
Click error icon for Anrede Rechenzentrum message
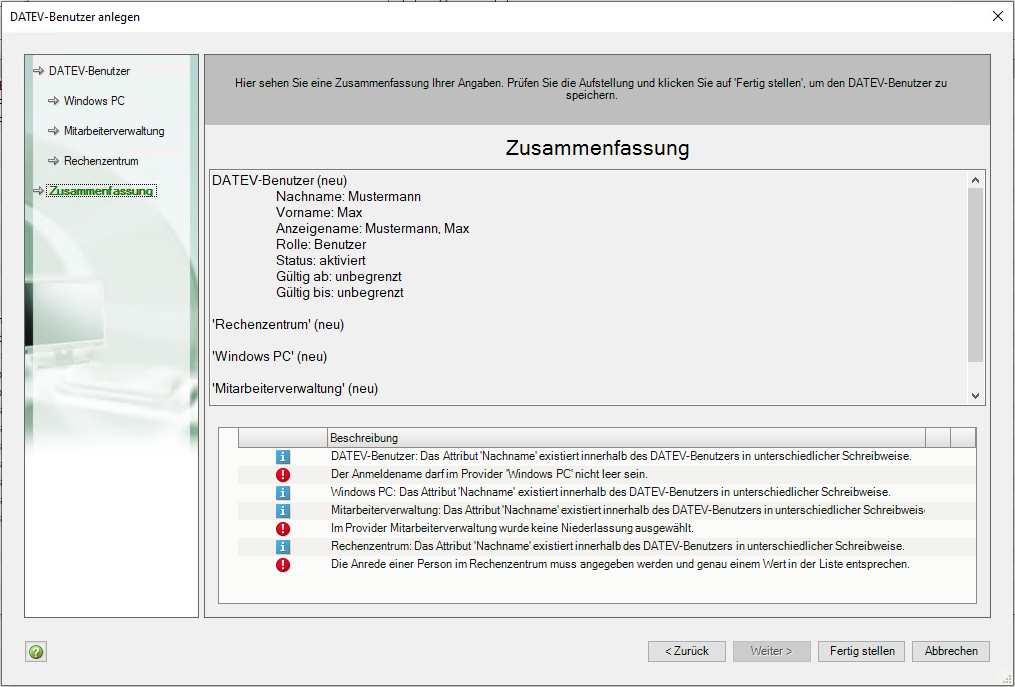coord(283,565)
